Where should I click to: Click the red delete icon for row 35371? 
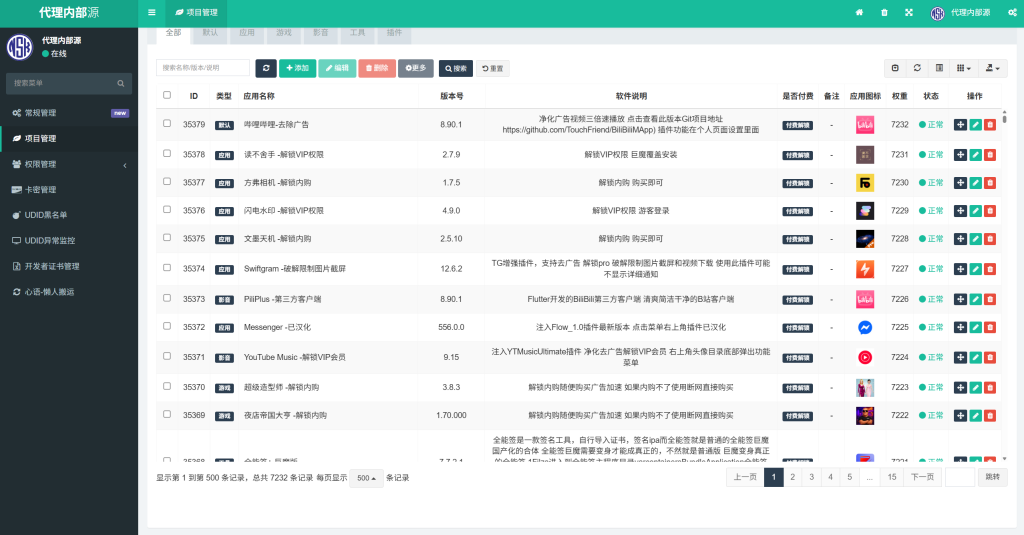pos(990,357)
